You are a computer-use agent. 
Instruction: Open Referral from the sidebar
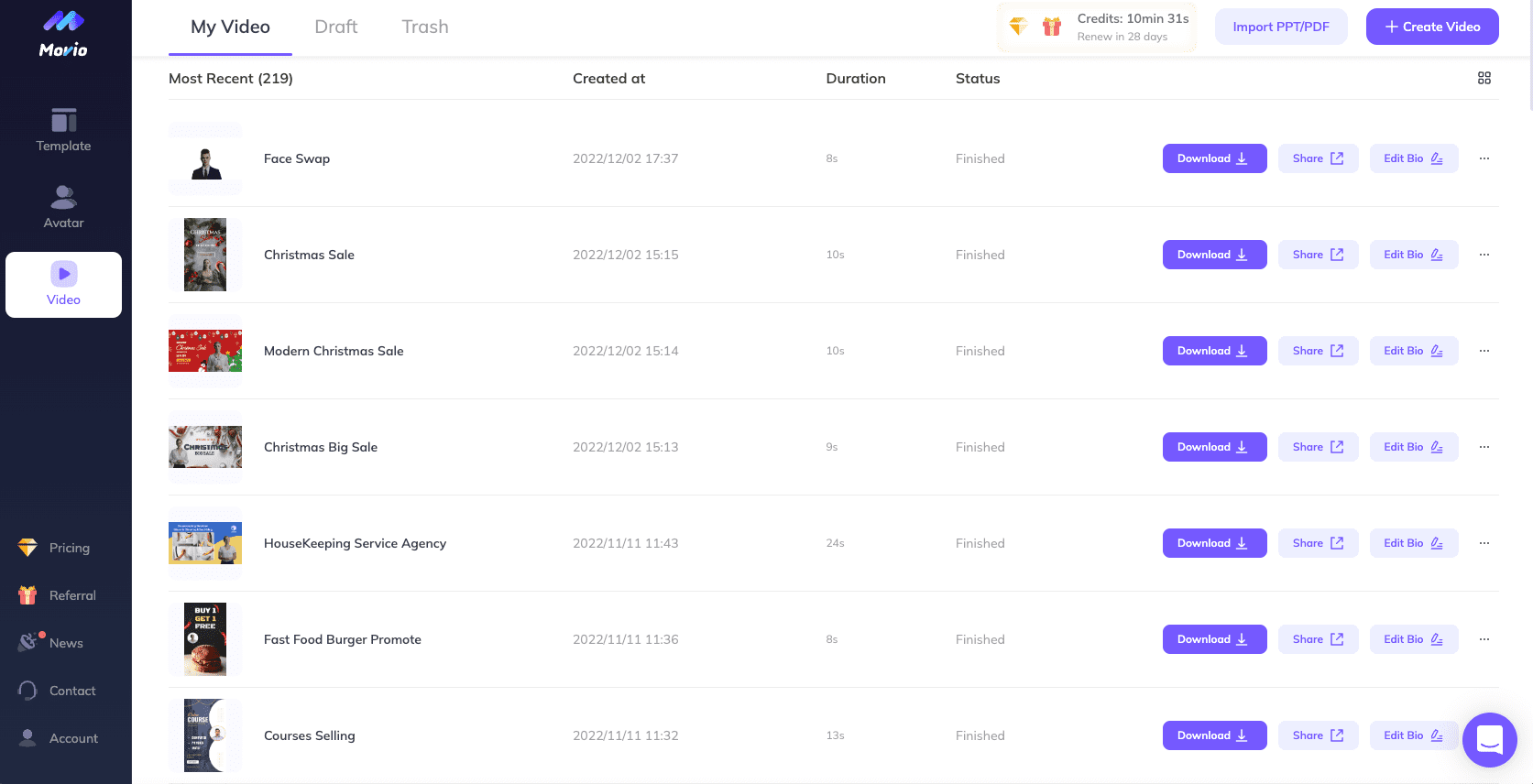[x=57, y=595]
